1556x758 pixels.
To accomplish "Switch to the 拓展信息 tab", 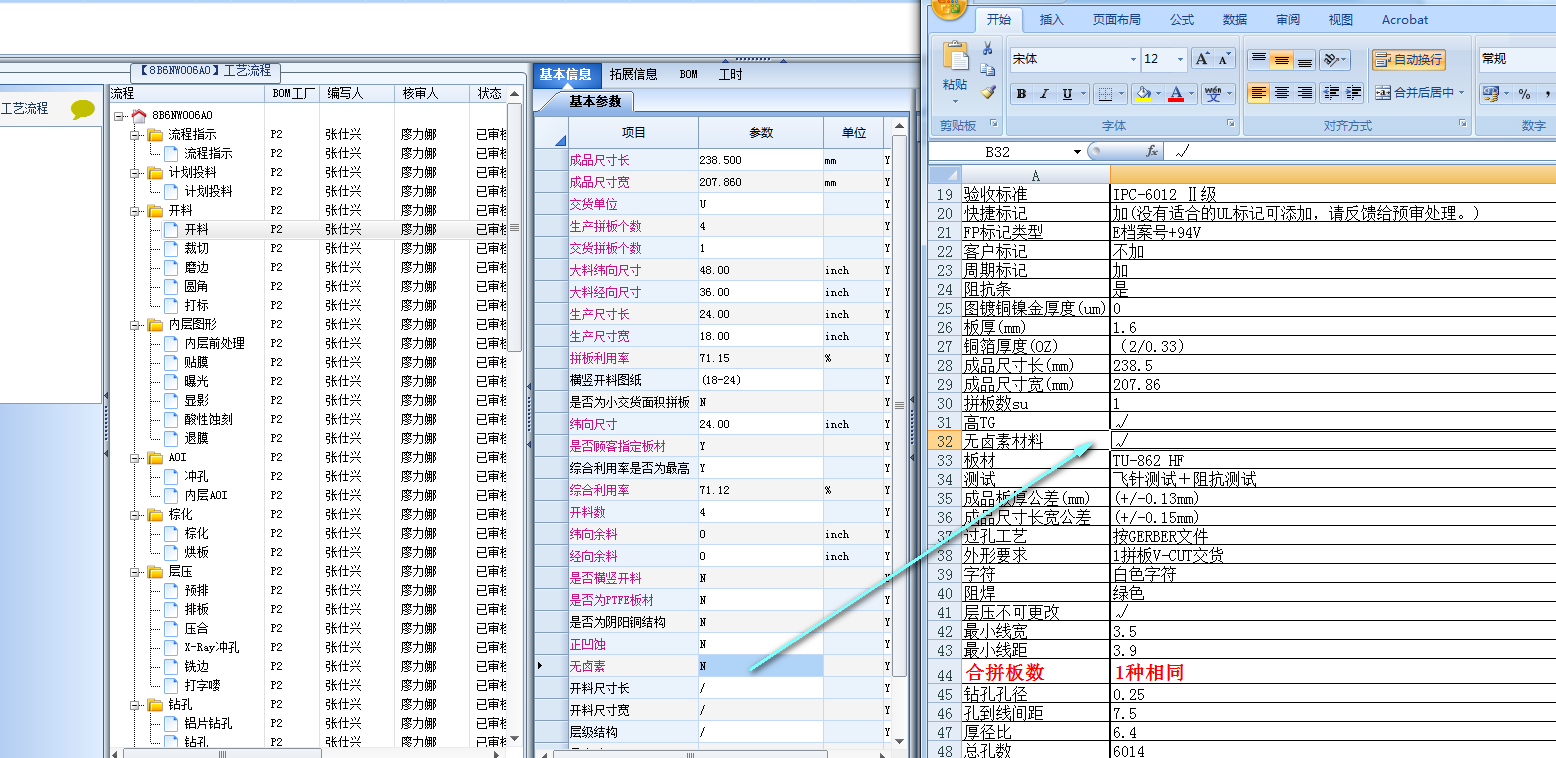I will (x=634, y=74).
